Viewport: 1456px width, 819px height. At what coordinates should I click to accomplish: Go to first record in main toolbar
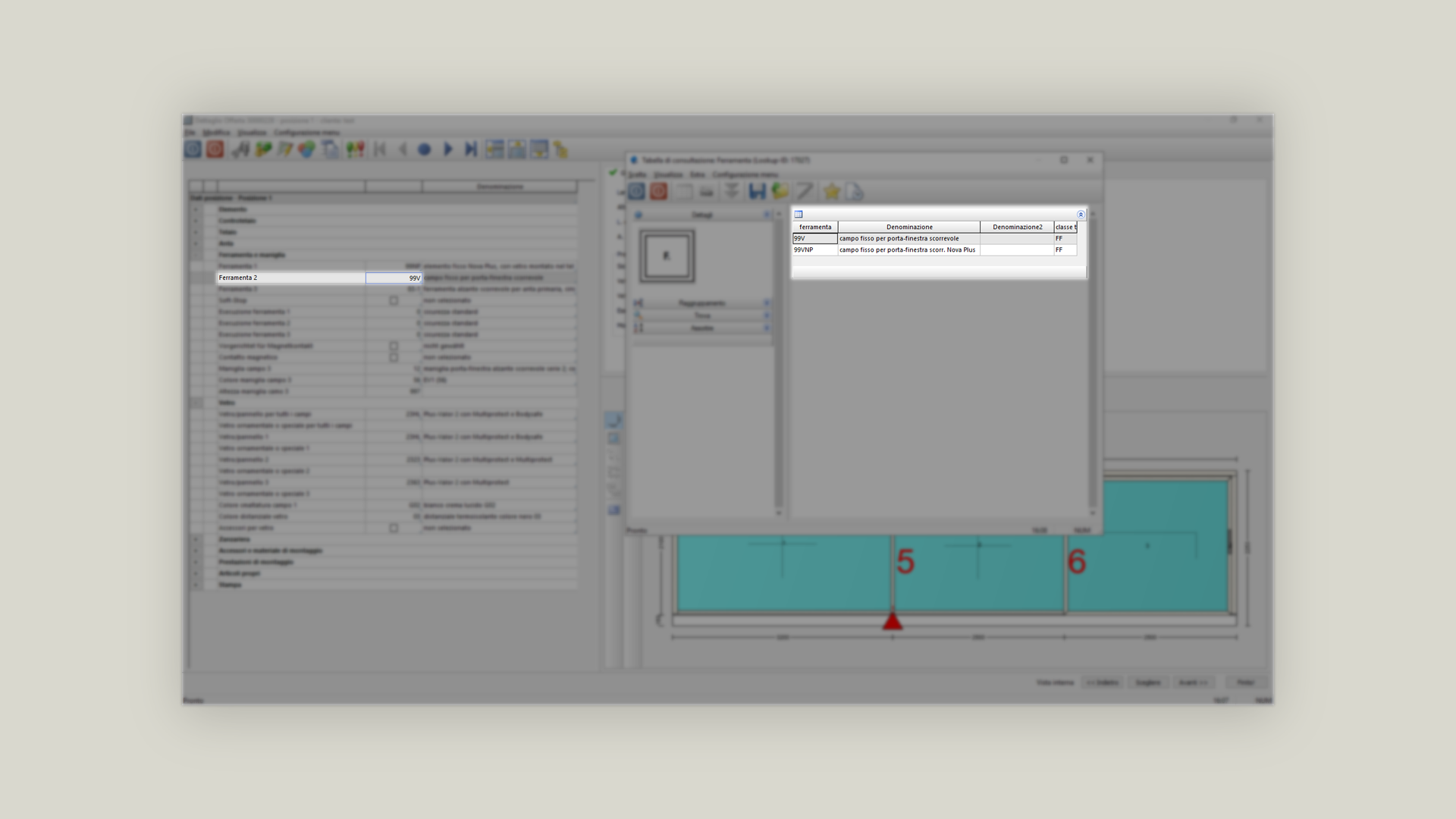(380, 149)
